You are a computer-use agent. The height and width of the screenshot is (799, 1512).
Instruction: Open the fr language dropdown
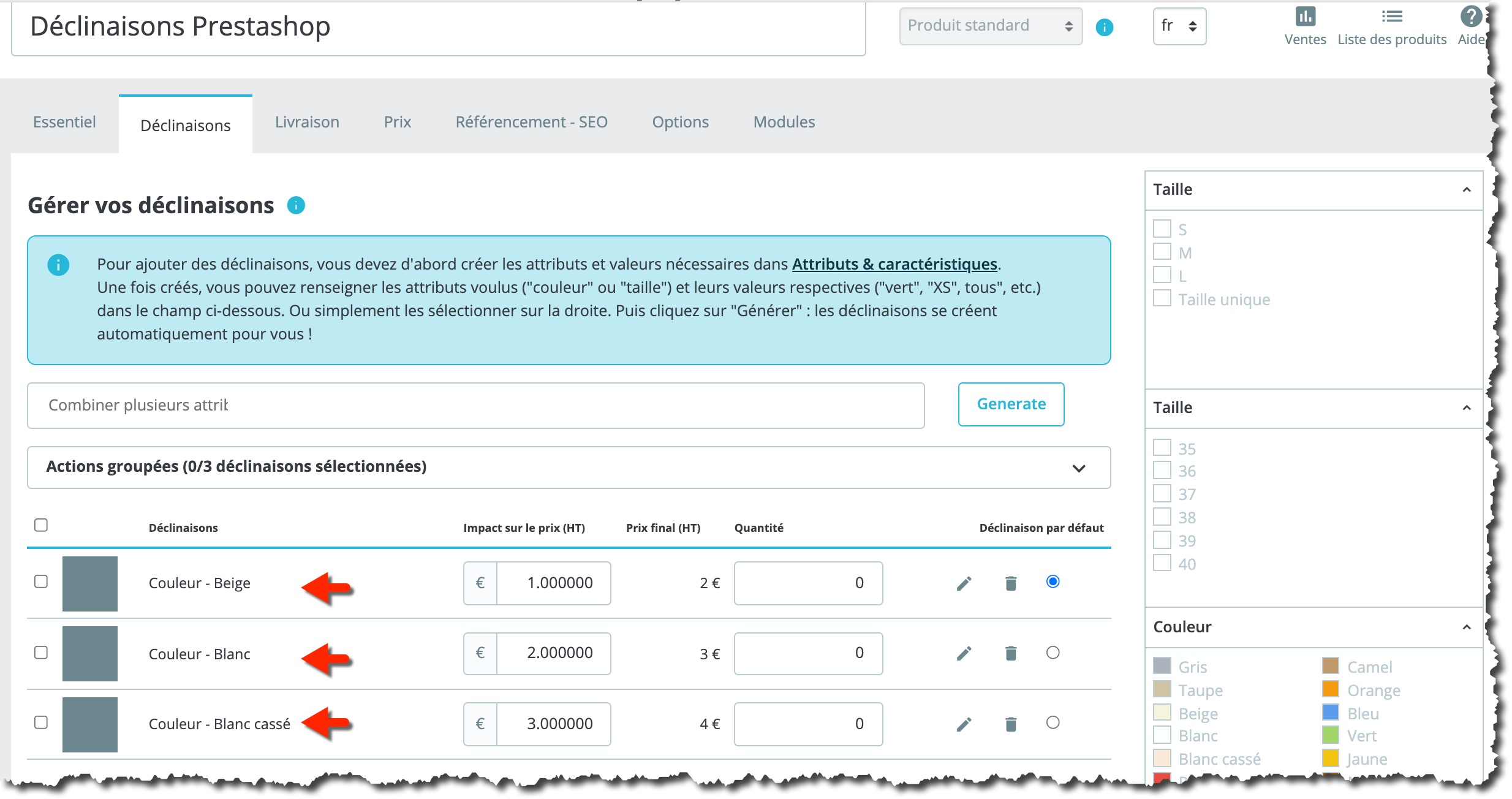[x=1179, y=26]
